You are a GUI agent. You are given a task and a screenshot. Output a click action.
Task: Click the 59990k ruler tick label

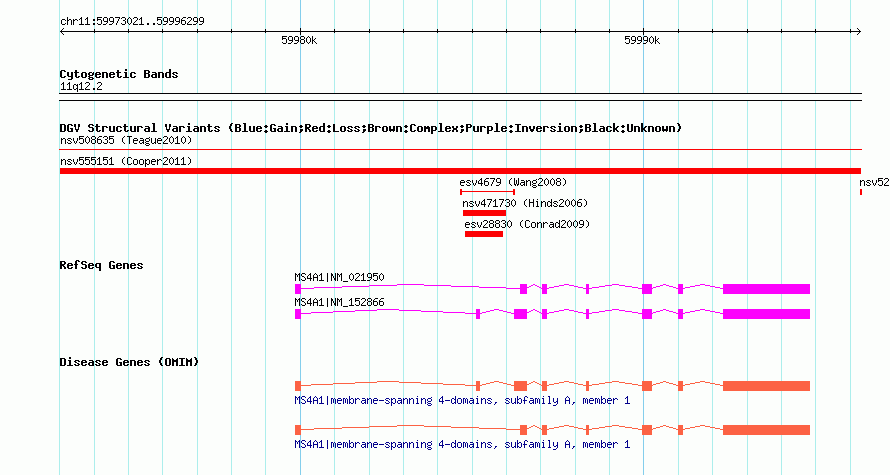pyautogui.click(x=642, y=41)
